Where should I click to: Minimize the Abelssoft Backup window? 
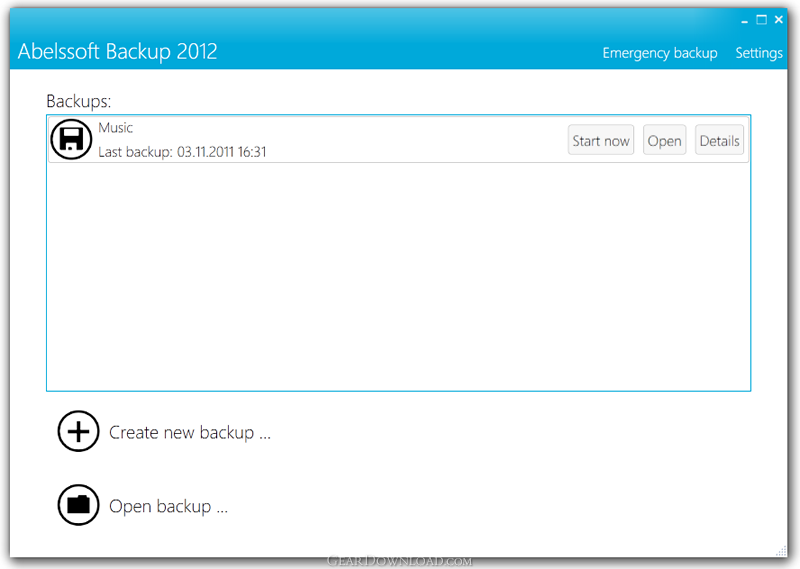744,21
